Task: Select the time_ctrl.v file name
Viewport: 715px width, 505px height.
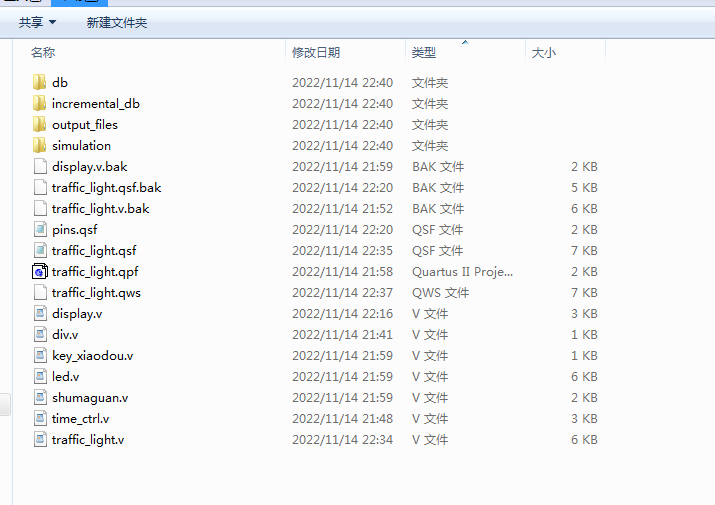Action: click(81, 418)
